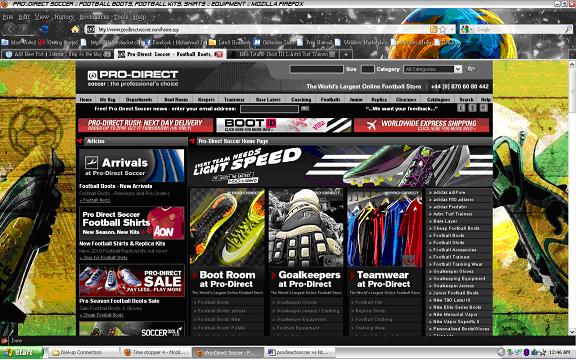Screen dimensions: 576x360
Task: Click the Windows Start button
Action: 21,352
